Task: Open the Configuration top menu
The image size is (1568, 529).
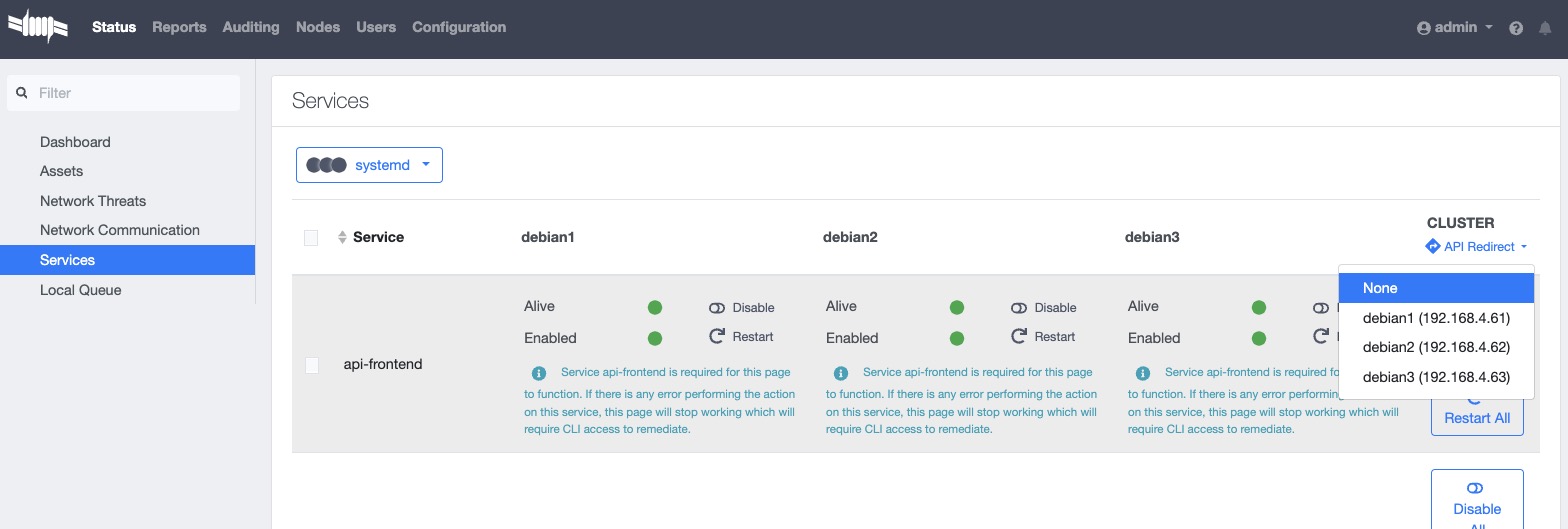Action: pyautogui.click(x=459, y=27)
